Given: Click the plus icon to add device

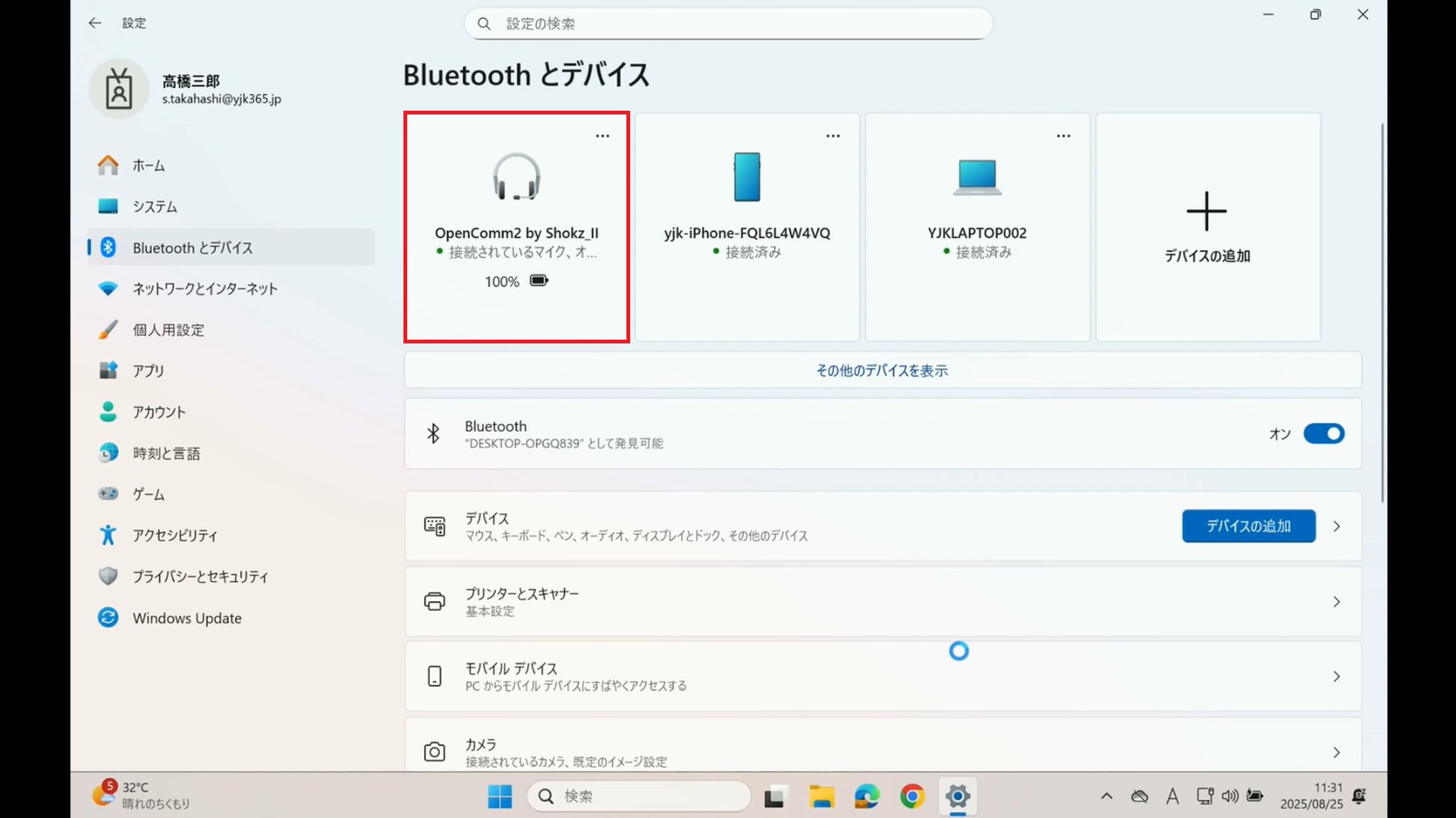Looking at the screenshot, I should click(1207, 212).
